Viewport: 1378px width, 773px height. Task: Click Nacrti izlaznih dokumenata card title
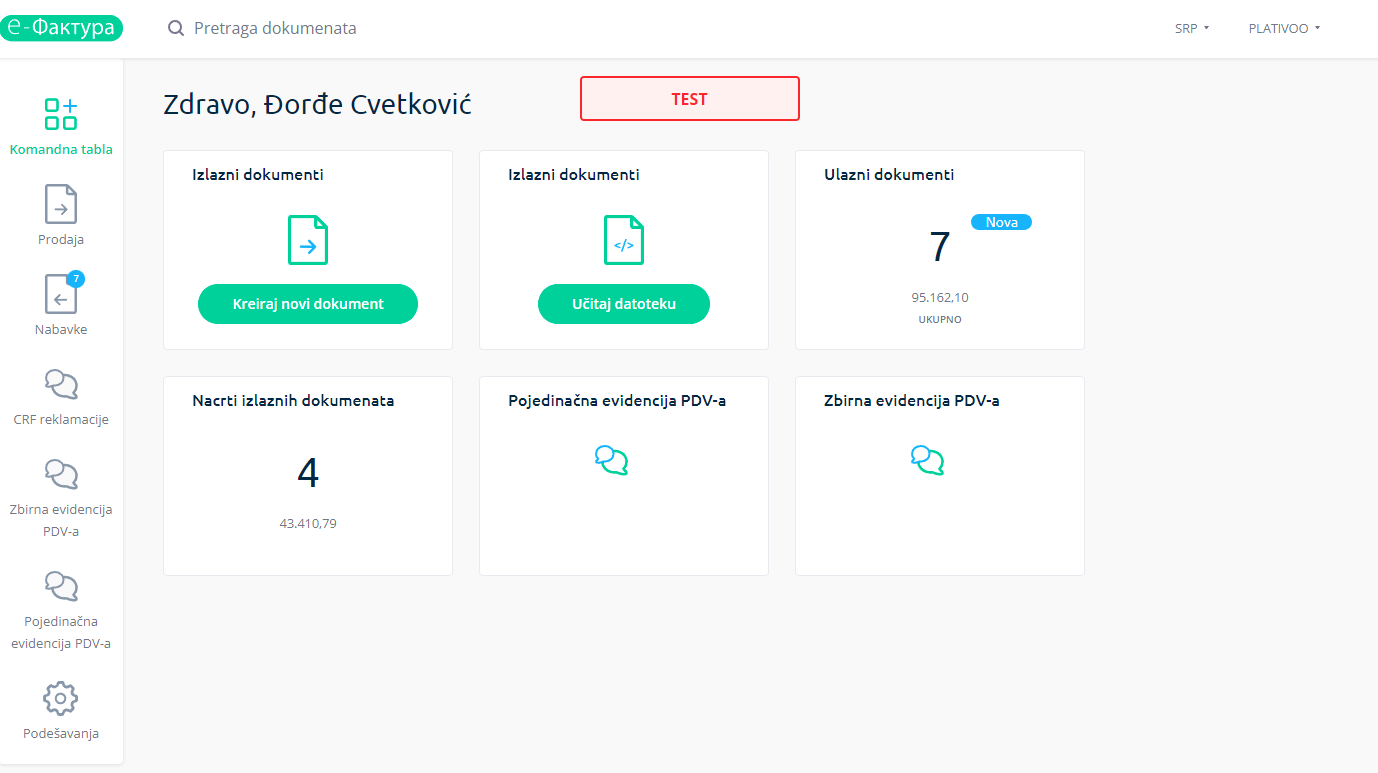point(293,401)
